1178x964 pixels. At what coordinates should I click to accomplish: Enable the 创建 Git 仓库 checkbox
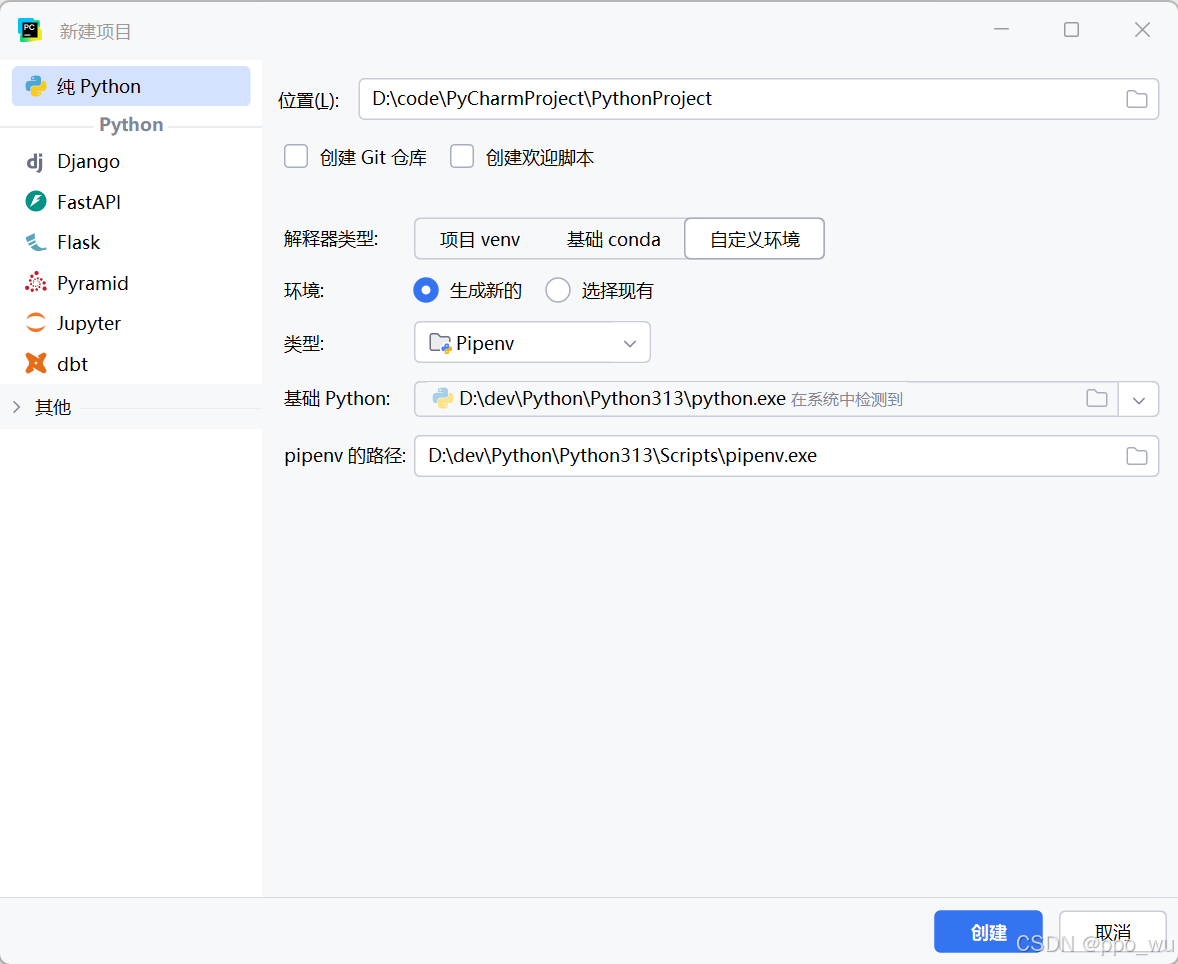click(x=296, y=156)
